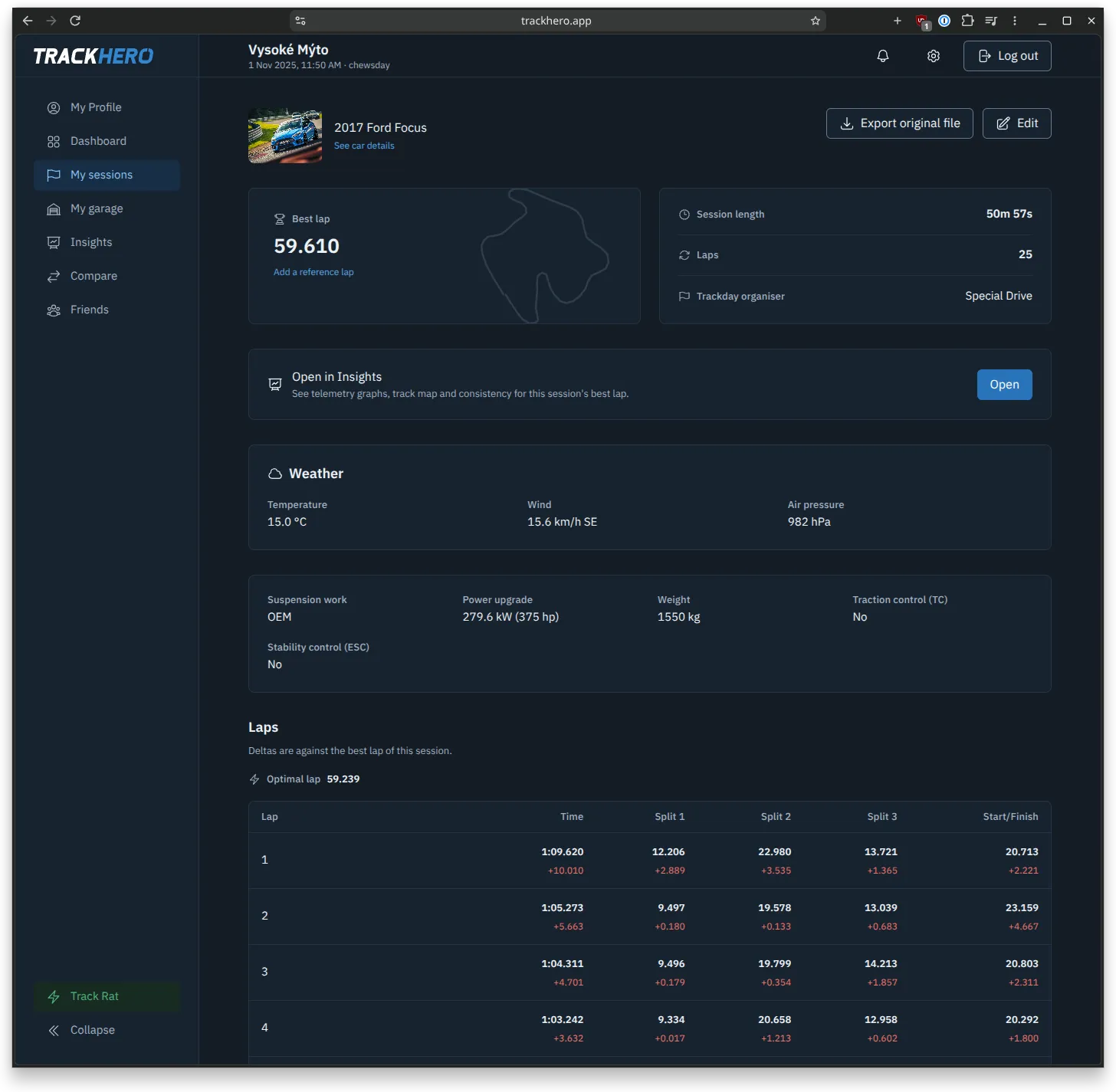Screen dimensions: 1116x1092
Task: Open the settings gear icon
Action: [x=934, y=56]
